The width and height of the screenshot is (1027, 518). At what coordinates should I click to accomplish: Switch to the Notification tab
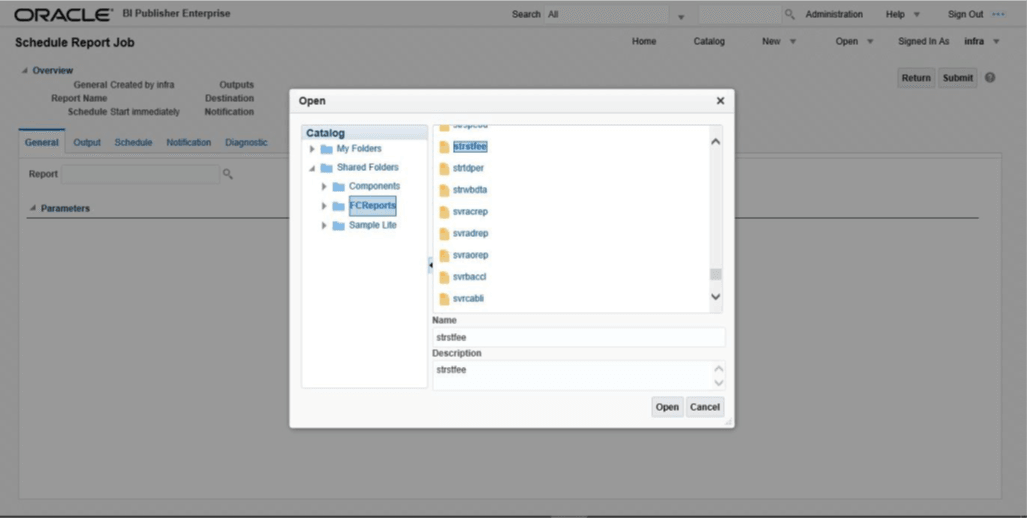pyautogui.click(x=189, y=142)
